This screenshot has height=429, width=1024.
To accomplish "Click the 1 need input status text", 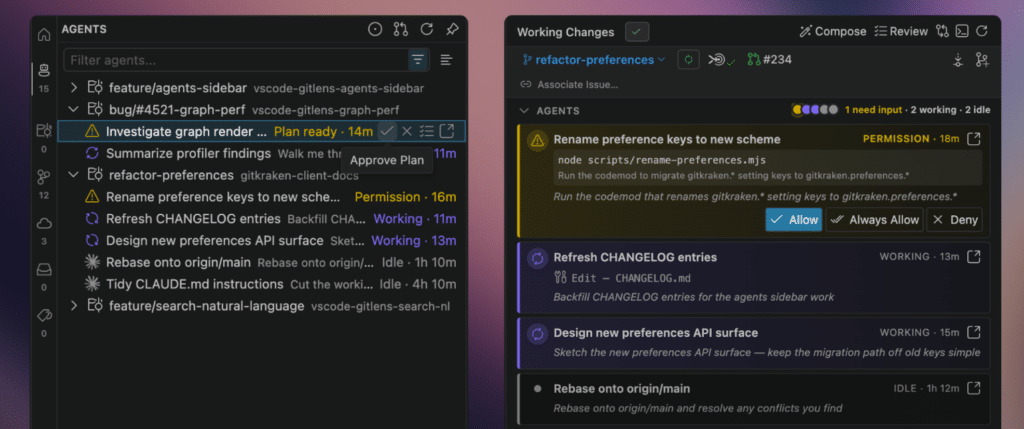I will pyautogui.click(x=874, y=110).
